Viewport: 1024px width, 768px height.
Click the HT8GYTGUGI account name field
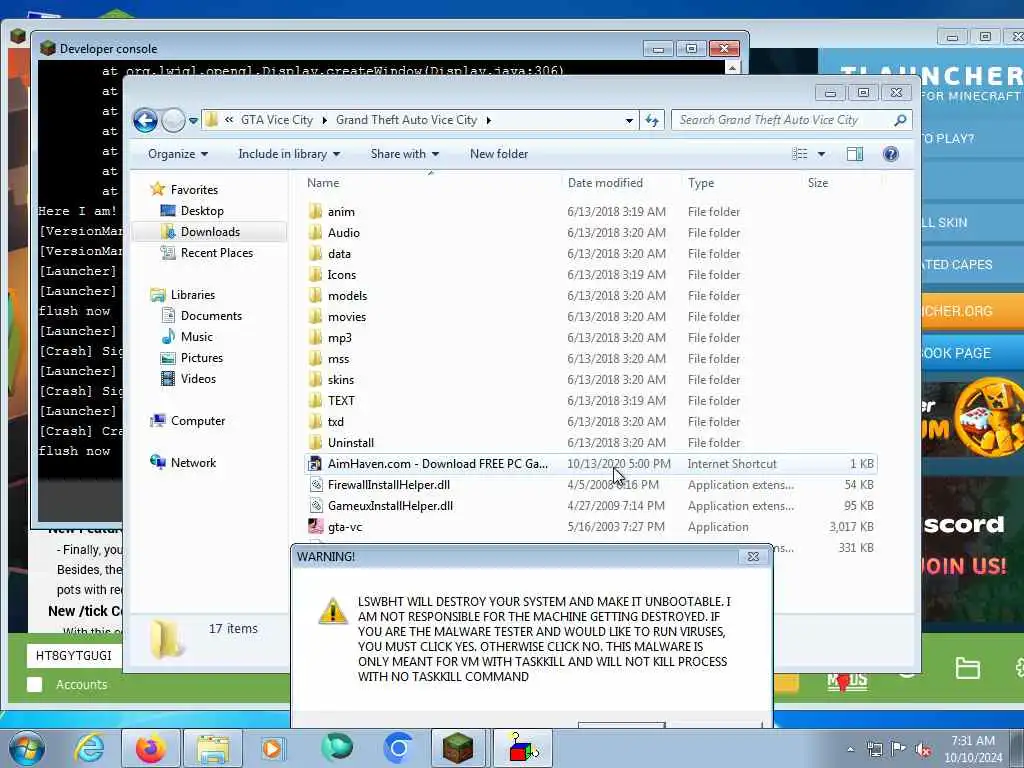tap(74, 656)
